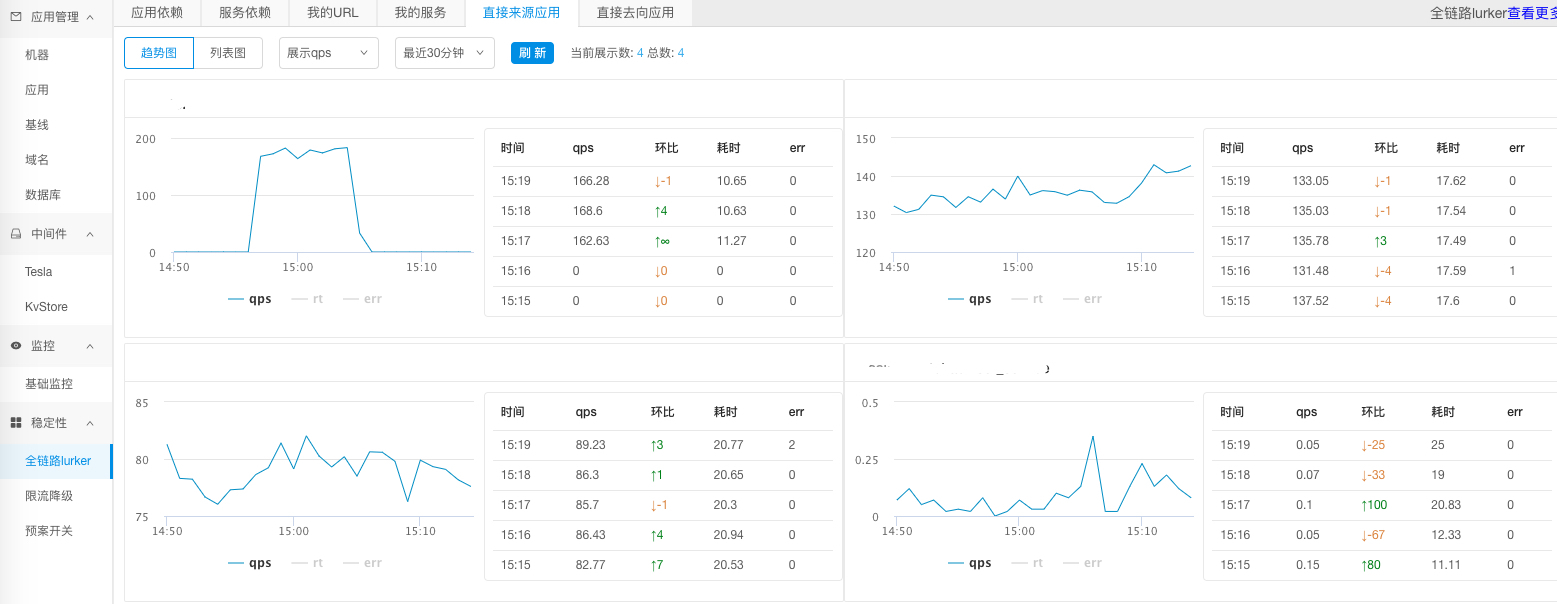Click the eye icon next to 监控
This screenshot has width=1557, height=604.
[x=16, y=346]
